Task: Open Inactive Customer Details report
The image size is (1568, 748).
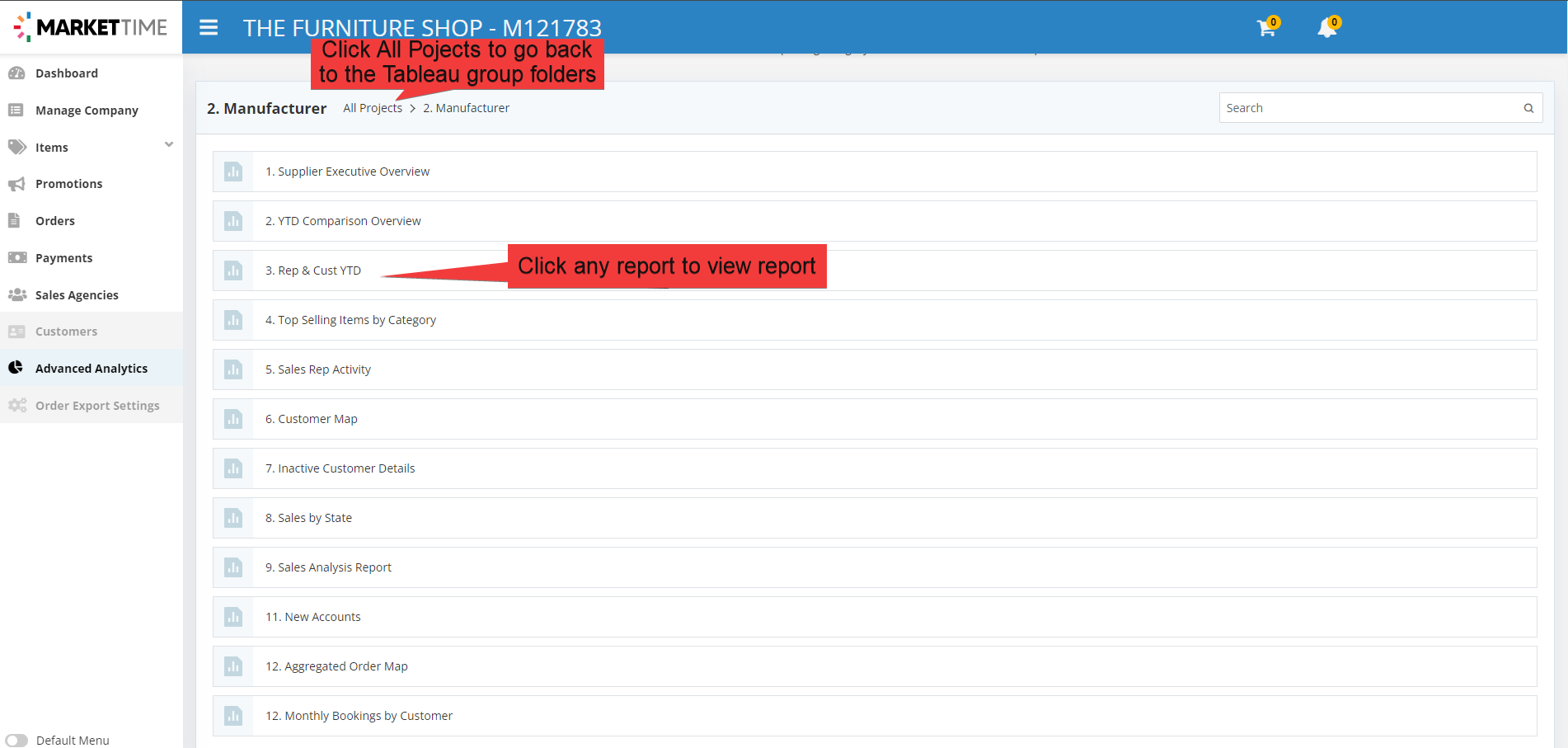Action: click(x=340, y=468)
